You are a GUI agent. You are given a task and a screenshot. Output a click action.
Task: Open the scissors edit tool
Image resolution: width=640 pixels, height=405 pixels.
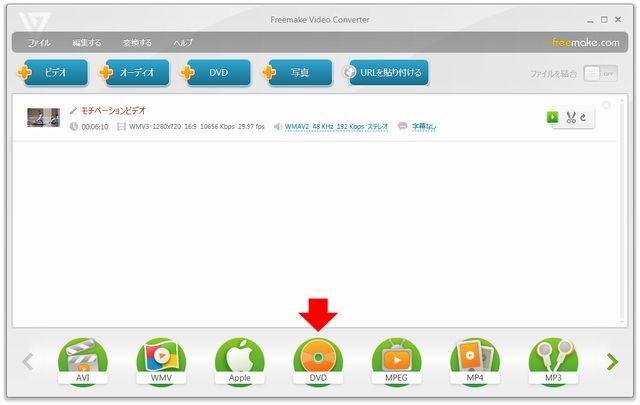tap(569, 117)
